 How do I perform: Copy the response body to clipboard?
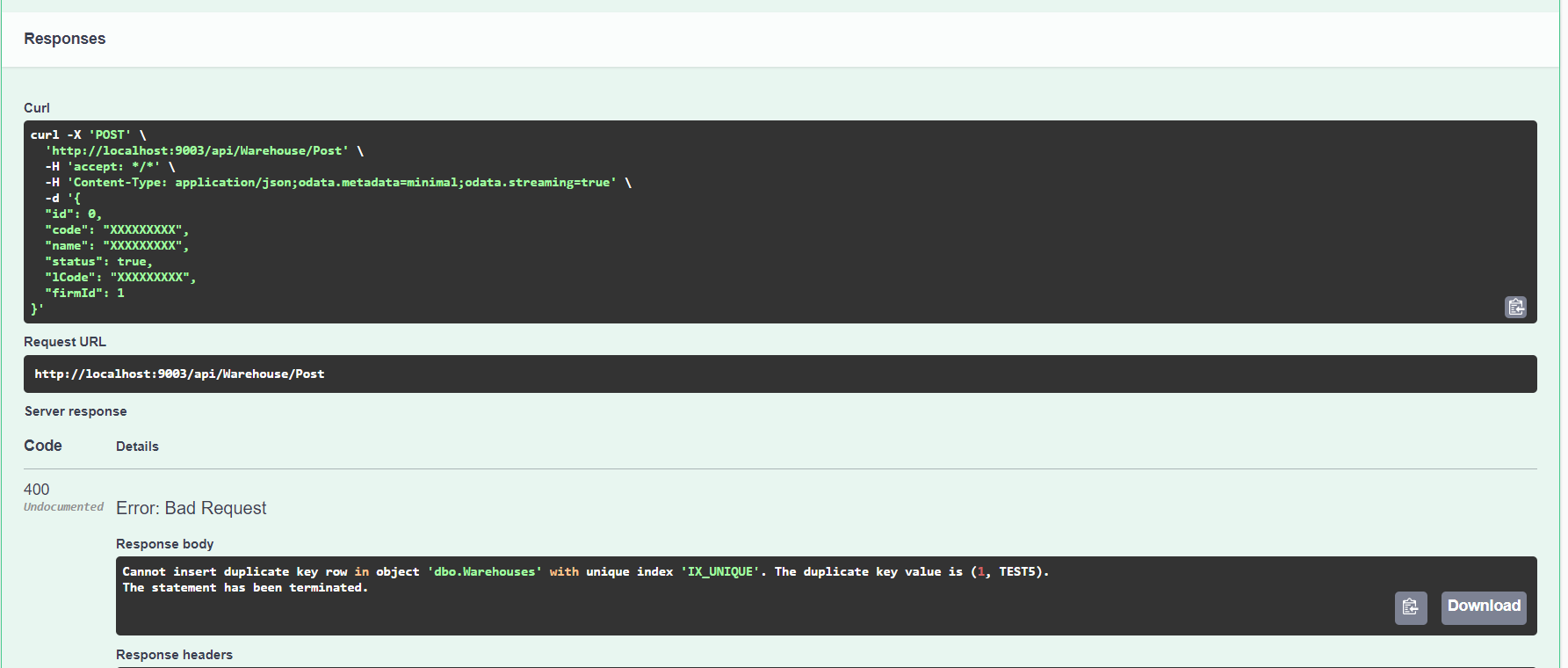tap(1410, 607)
